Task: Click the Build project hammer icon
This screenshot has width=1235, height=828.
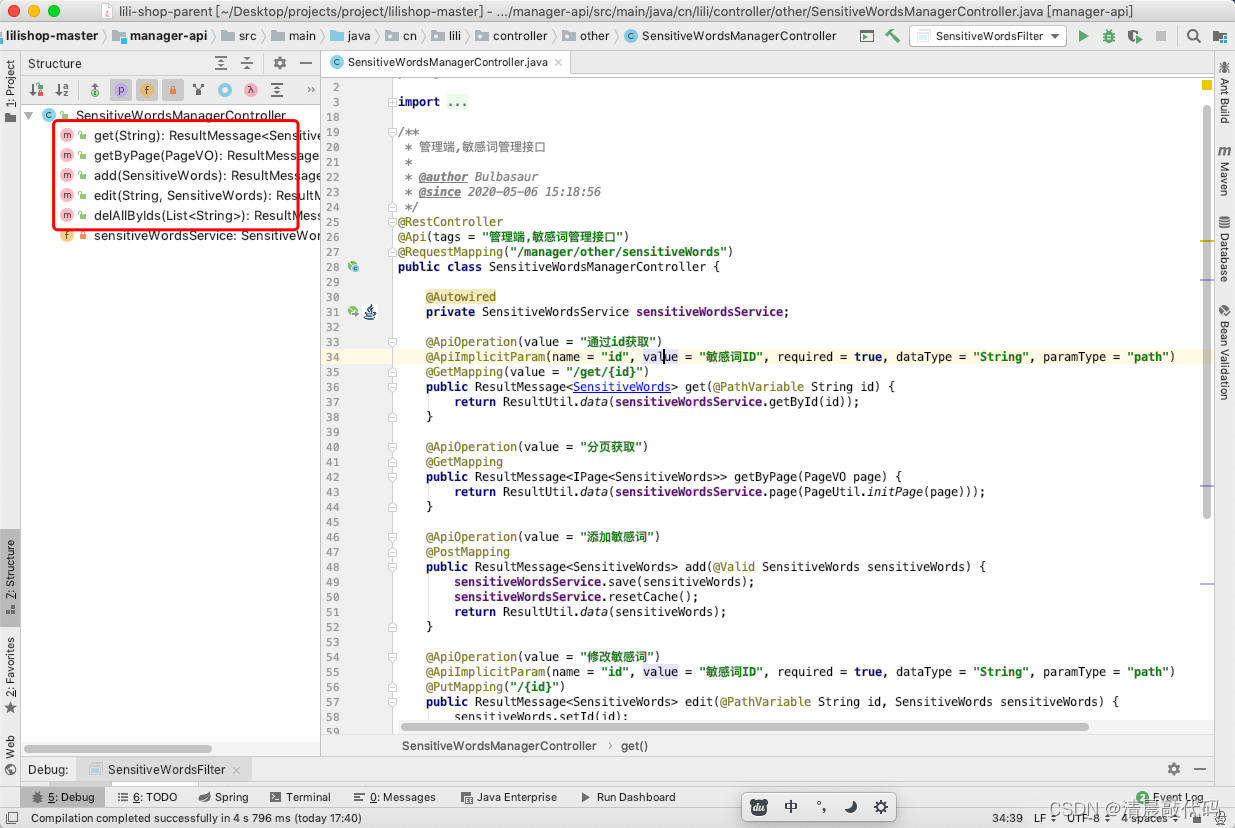Action: coord(892,36)
